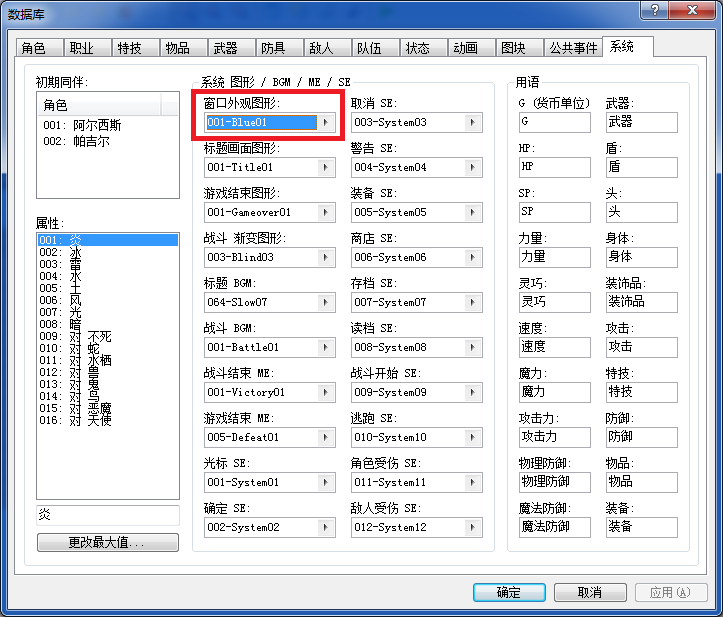The image size is (723, 617).
Task: Open the 确定 SE arrow for 002-System02
Action: coord(326,527)
